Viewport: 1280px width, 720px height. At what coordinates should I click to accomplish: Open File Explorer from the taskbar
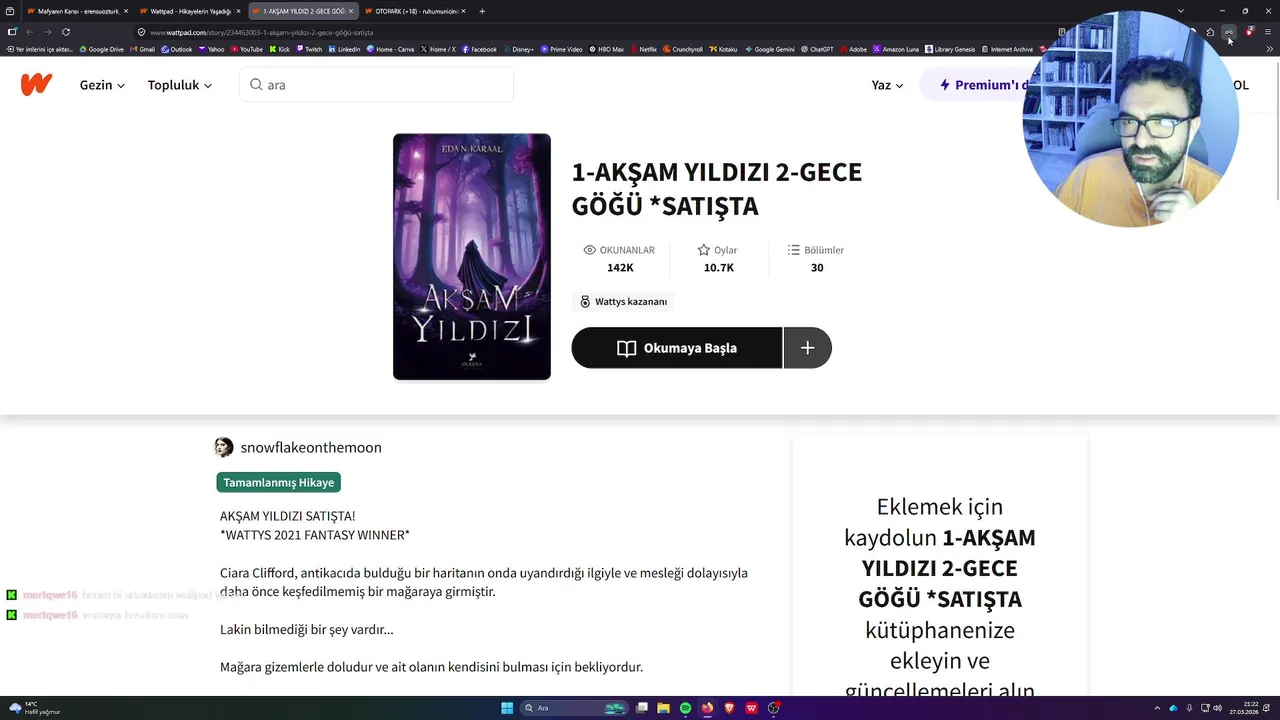pos(663,708)
